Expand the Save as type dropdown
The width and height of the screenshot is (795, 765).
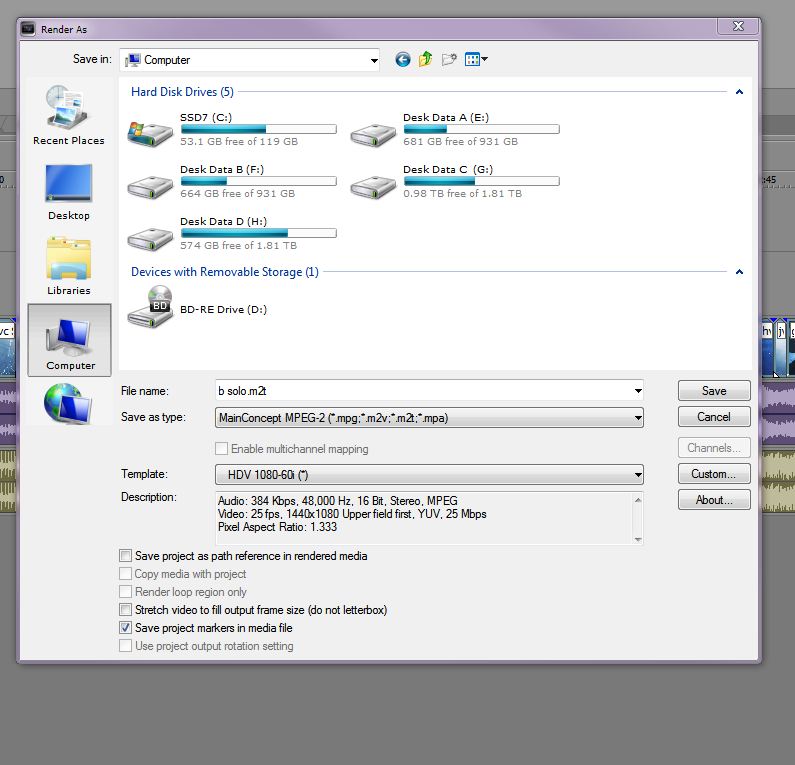(637, 418)
